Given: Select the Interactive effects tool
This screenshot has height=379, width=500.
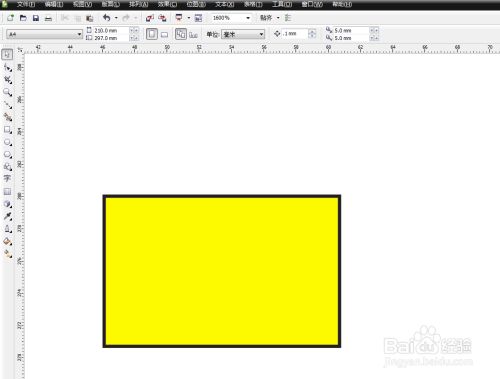Looking at the screenshot, I should click(x=8, y=204).
